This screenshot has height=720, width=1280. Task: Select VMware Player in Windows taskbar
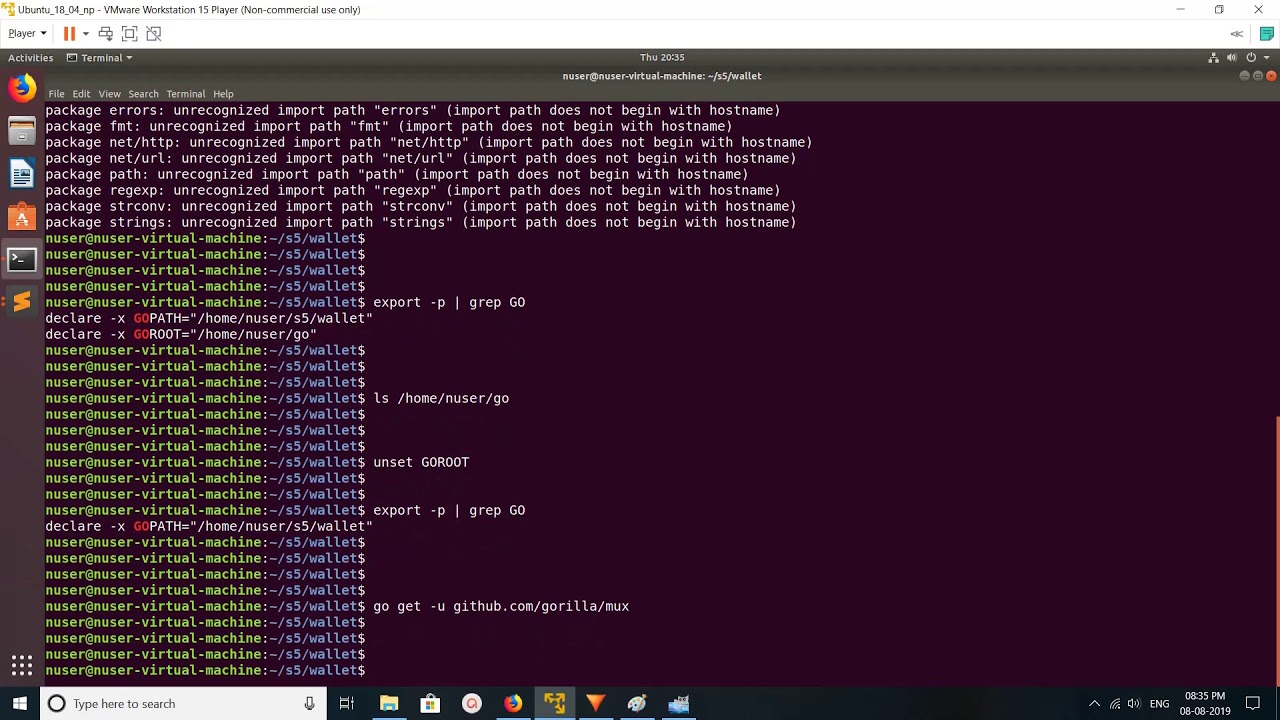pos(555,704)
